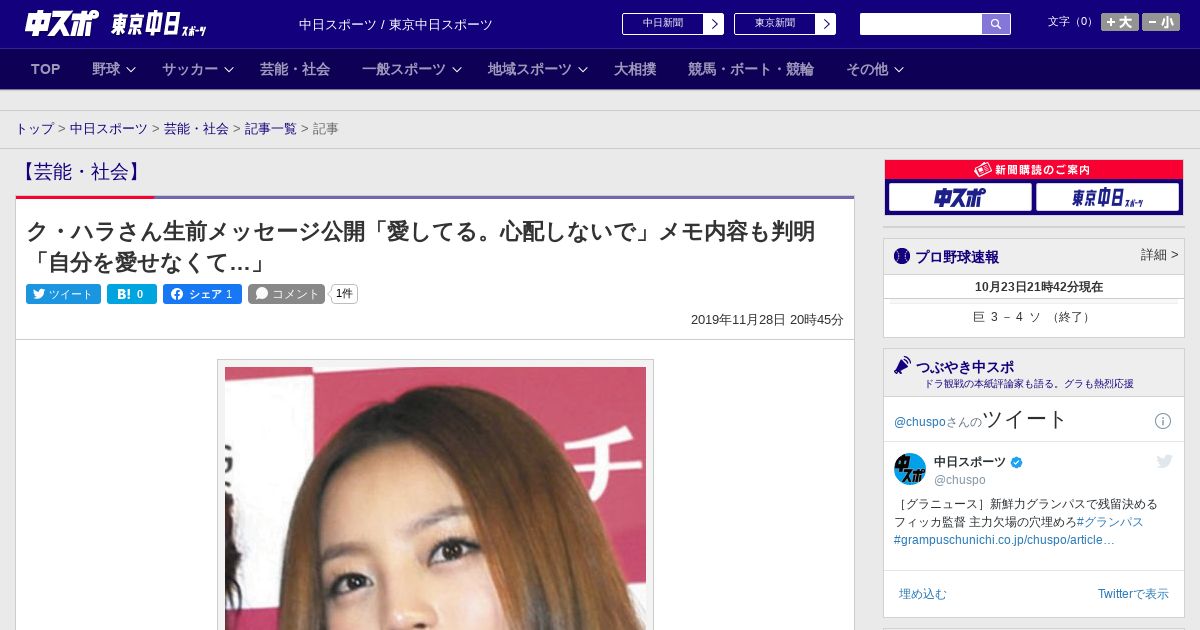Share article with the ツイート button
The width and height of the screenshot is (1200, 630).
63,294
